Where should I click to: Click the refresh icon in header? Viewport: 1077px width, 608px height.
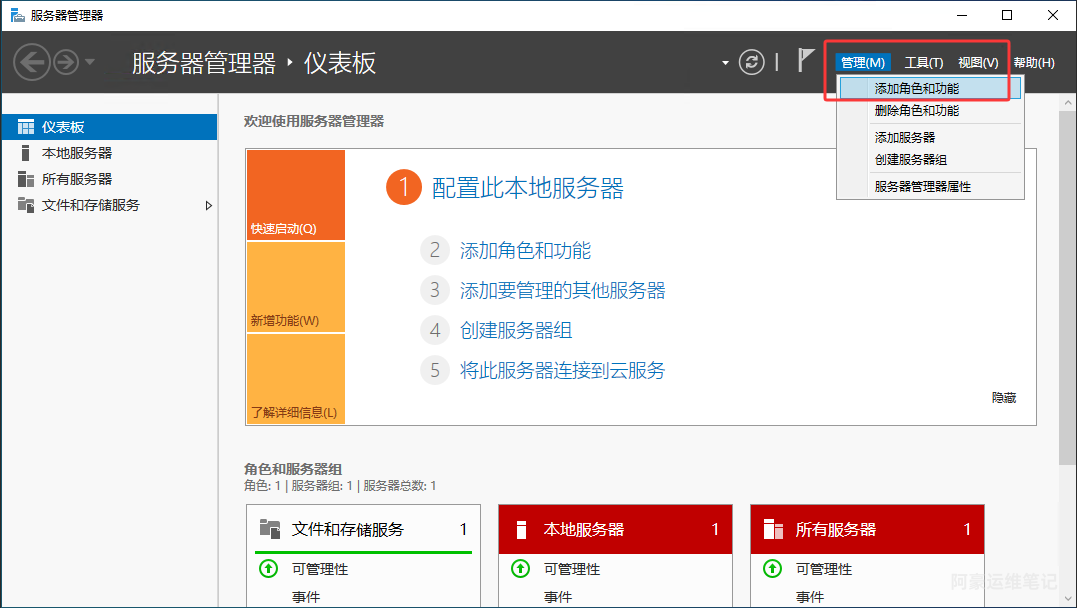pyautogui.click(x=751, y=63)
